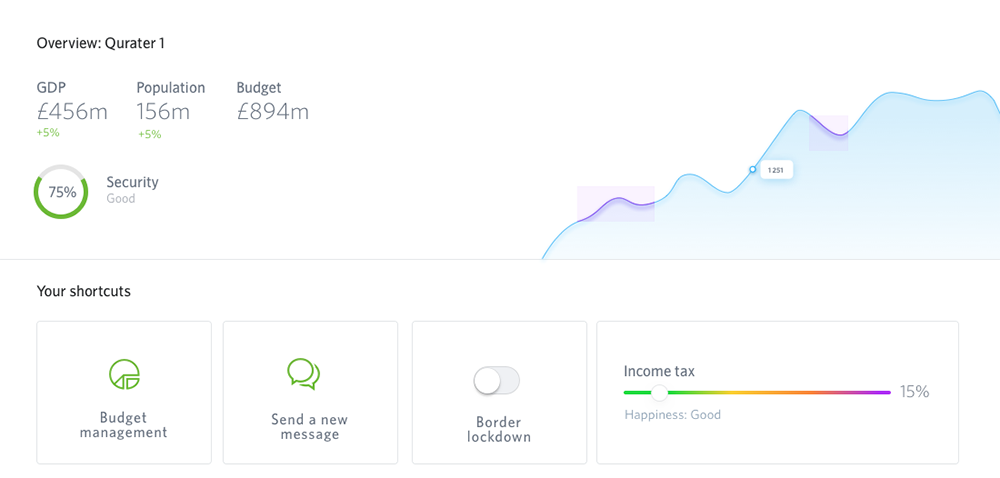This screenshot has height=478, width=1000.
Task: Click the Happiness: Good label
Action: tap(673, 415)
